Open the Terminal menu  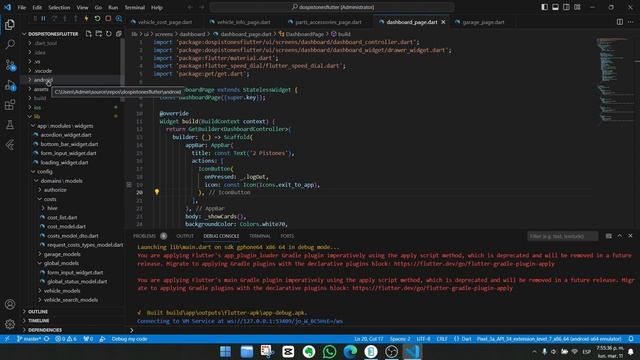coord(135,7)
